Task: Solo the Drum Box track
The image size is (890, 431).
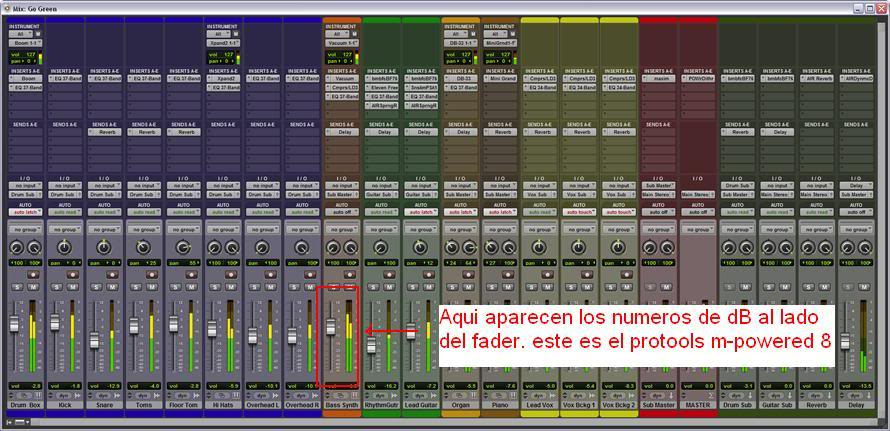Action: coord(16,287)
